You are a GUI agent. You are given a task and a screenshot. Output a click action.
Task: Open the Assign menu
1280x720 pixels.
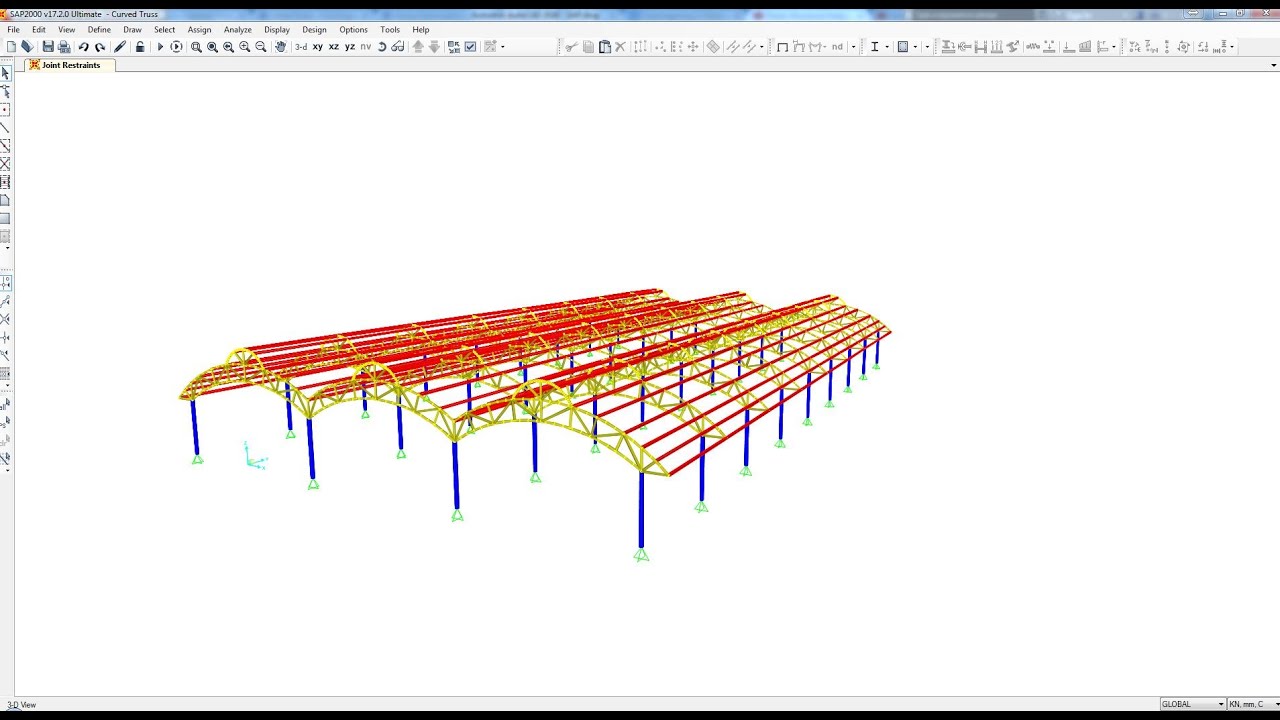tap(199, 29)
